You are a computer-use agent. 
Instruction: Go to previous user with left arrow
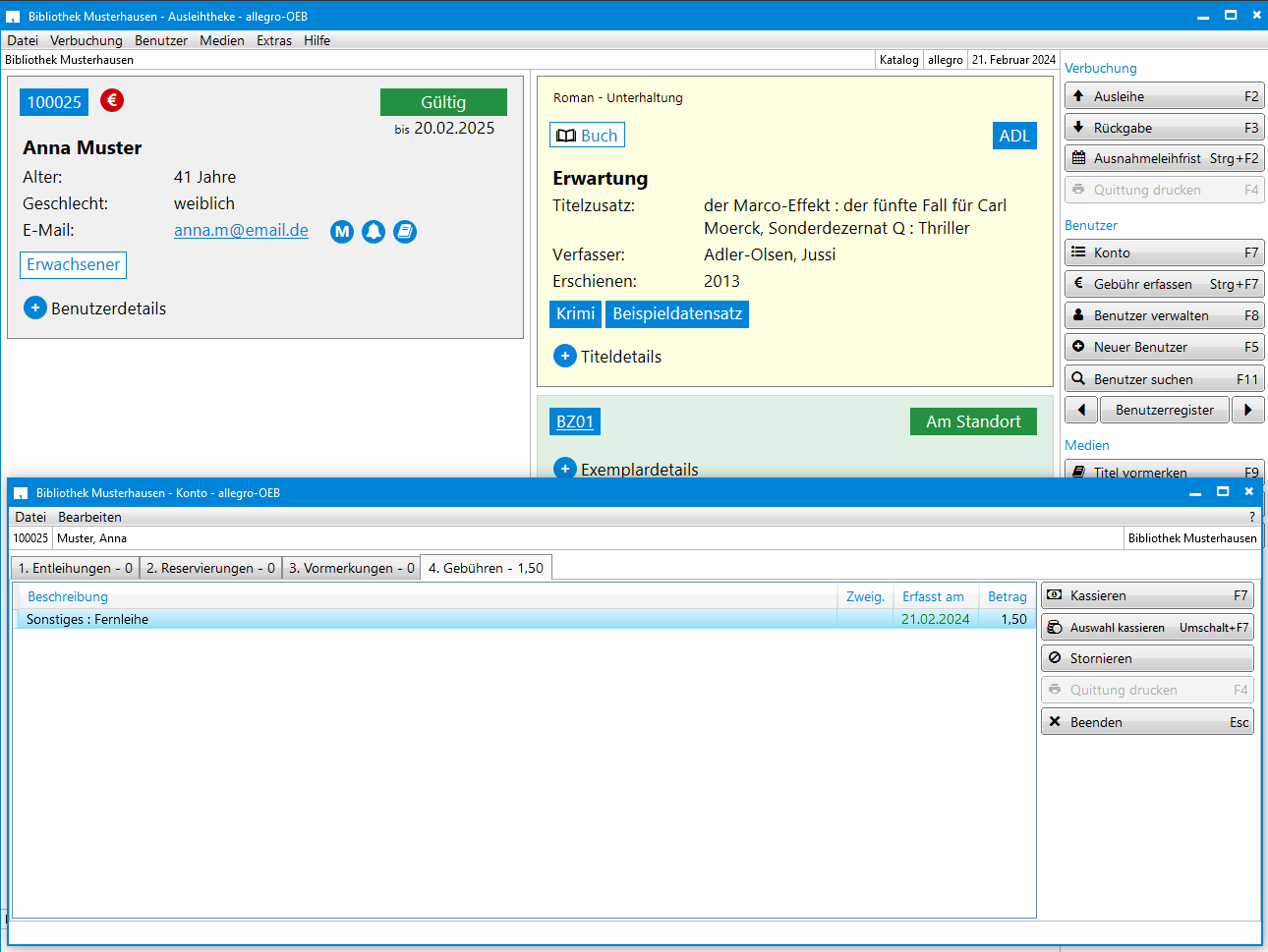1081,410
